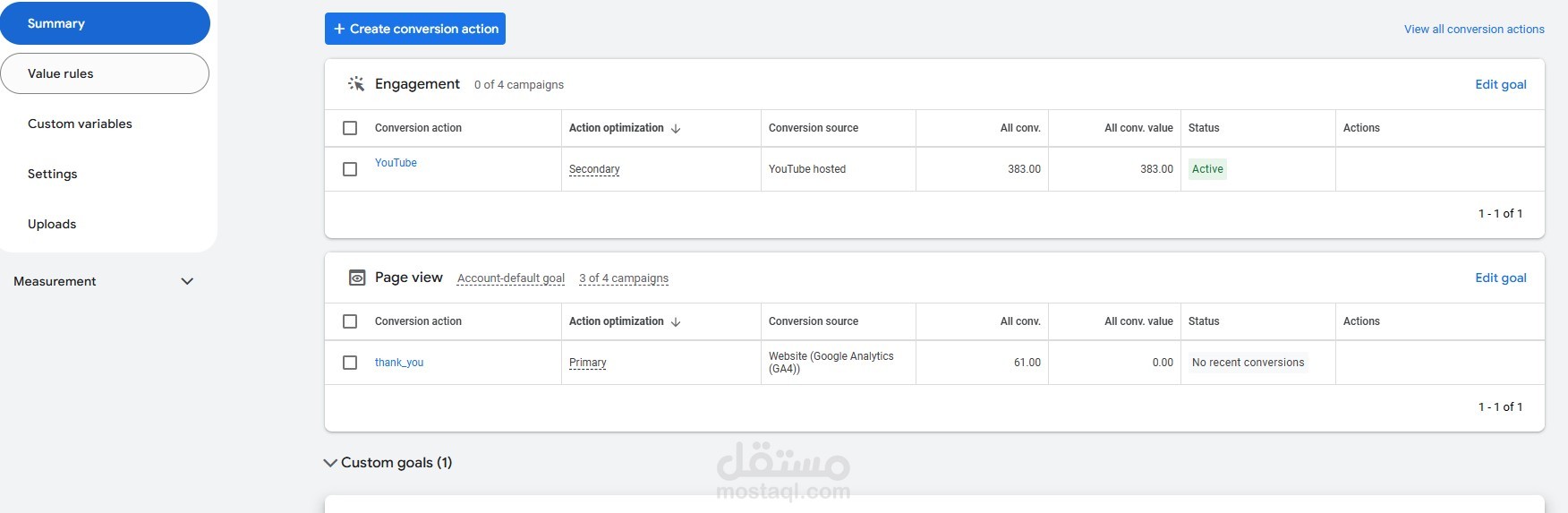
Task: Click Edit goal for Engagement
Action: pos(1500,84)
